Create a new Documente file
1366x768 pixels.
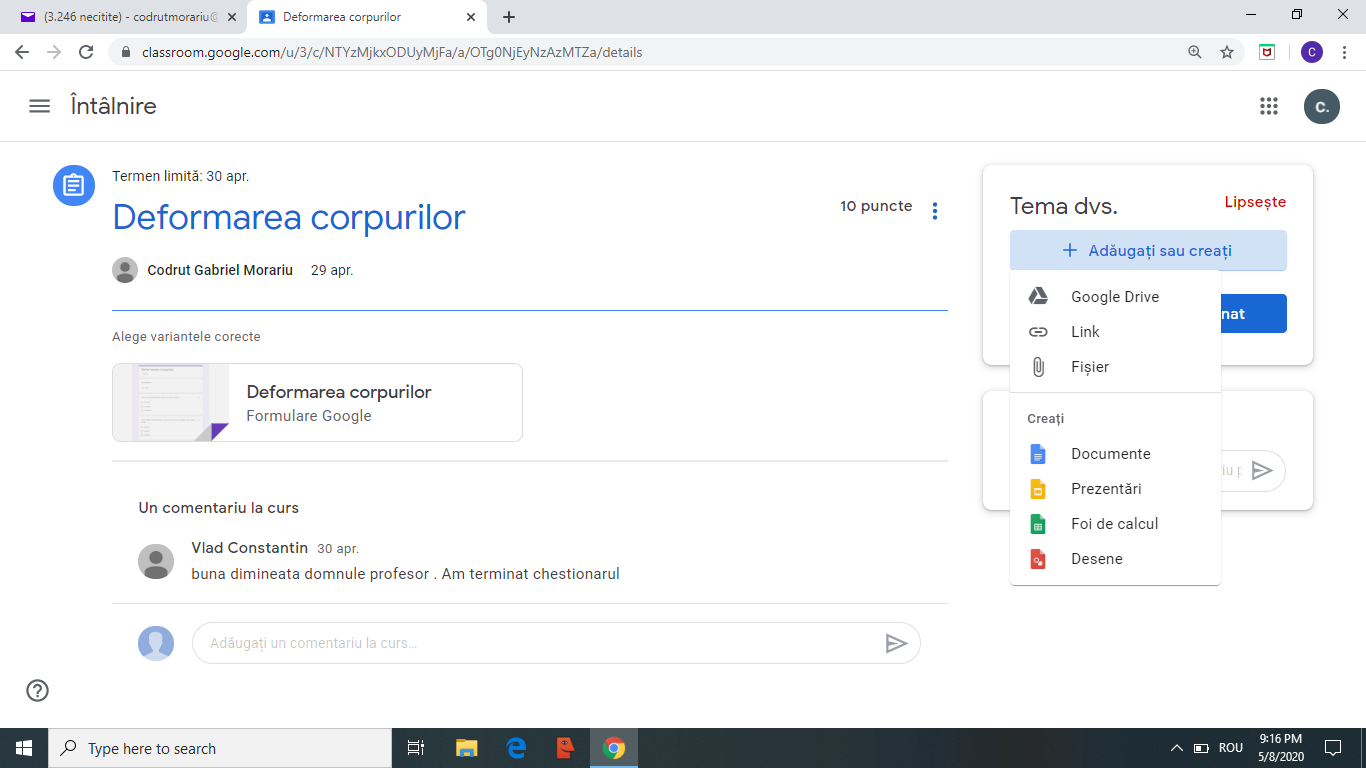pos(1115,454)
